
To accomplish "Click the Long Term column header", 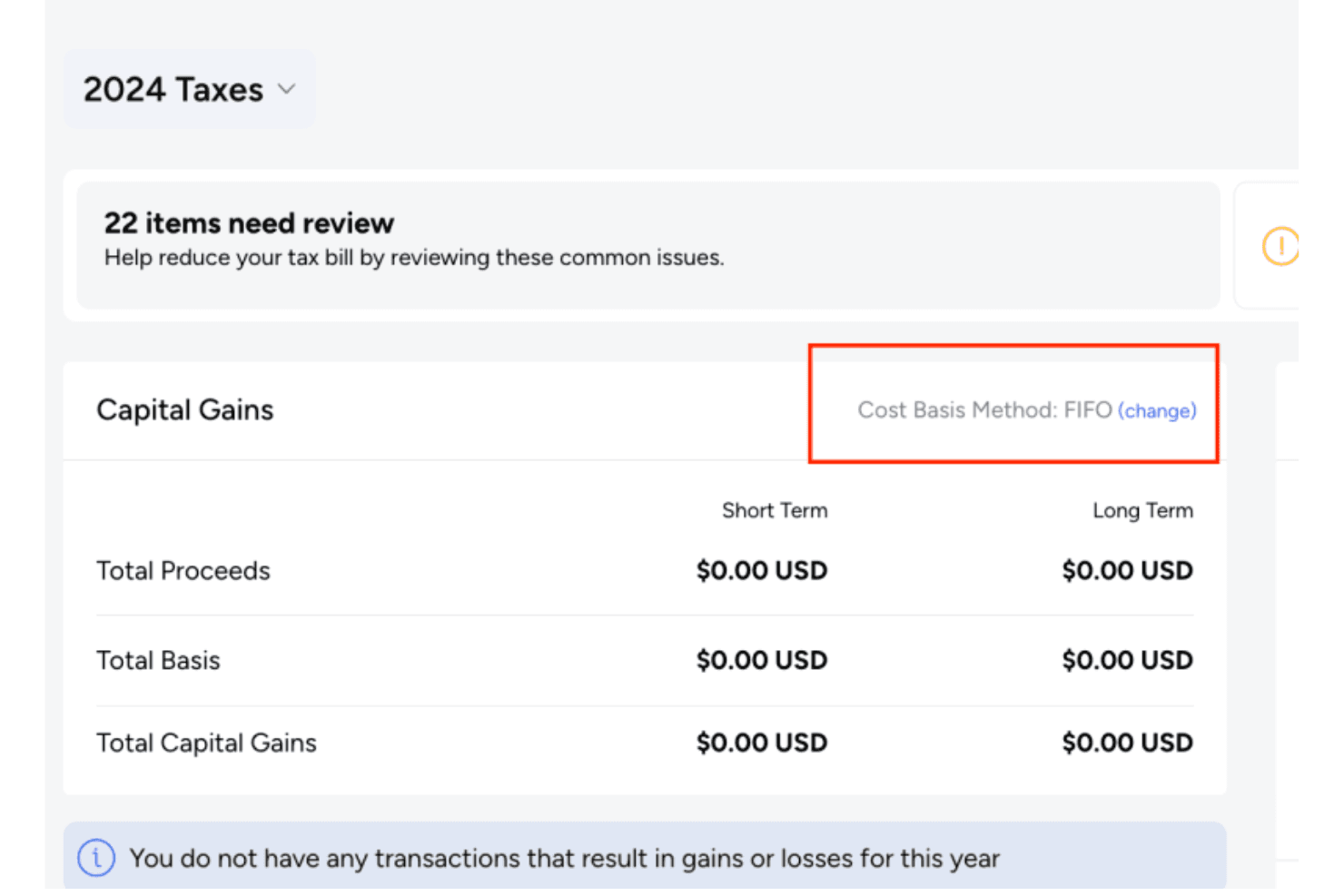I will point(1142,510).
